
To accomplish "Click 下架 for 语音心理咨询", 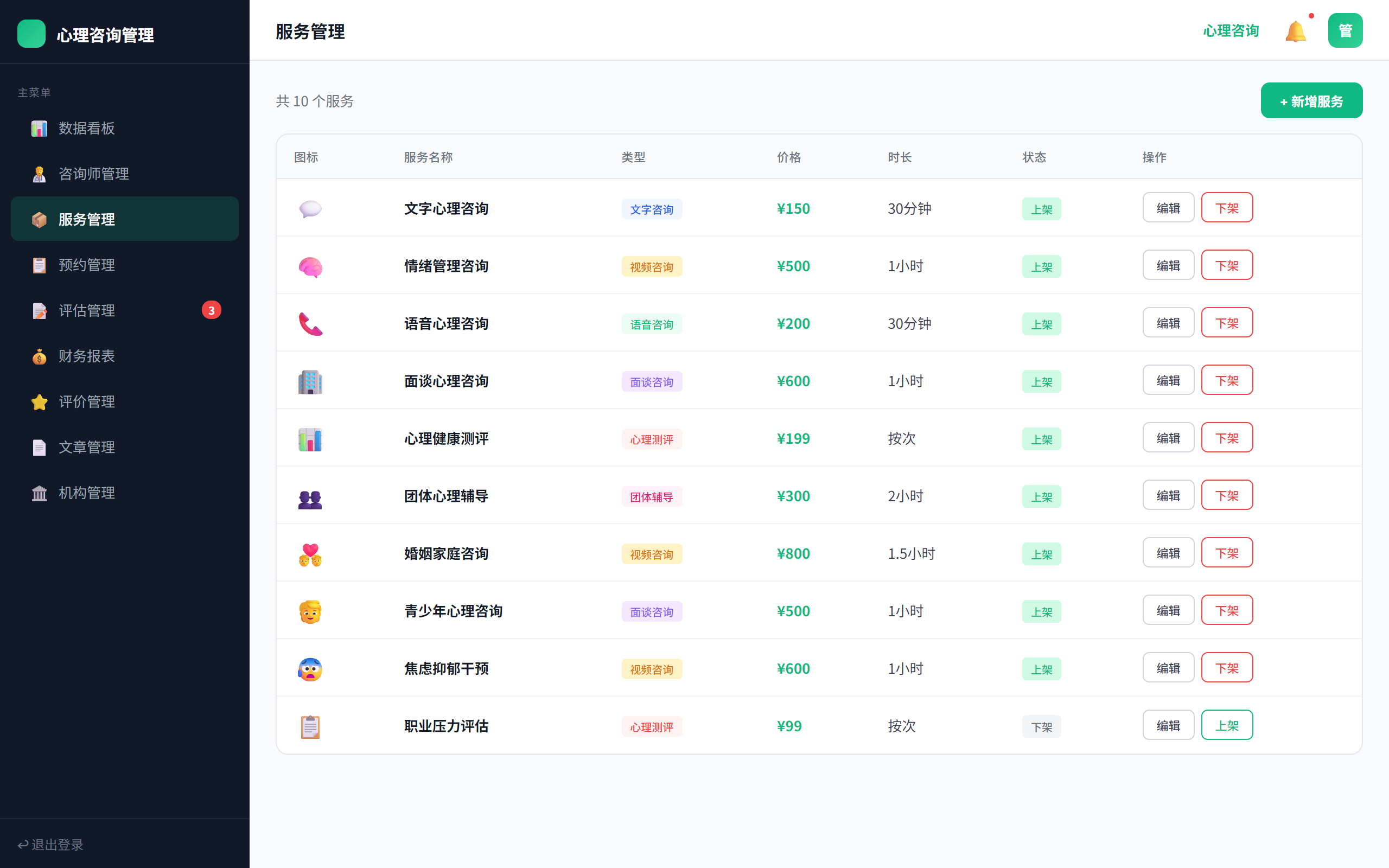I will [1227, 323].
